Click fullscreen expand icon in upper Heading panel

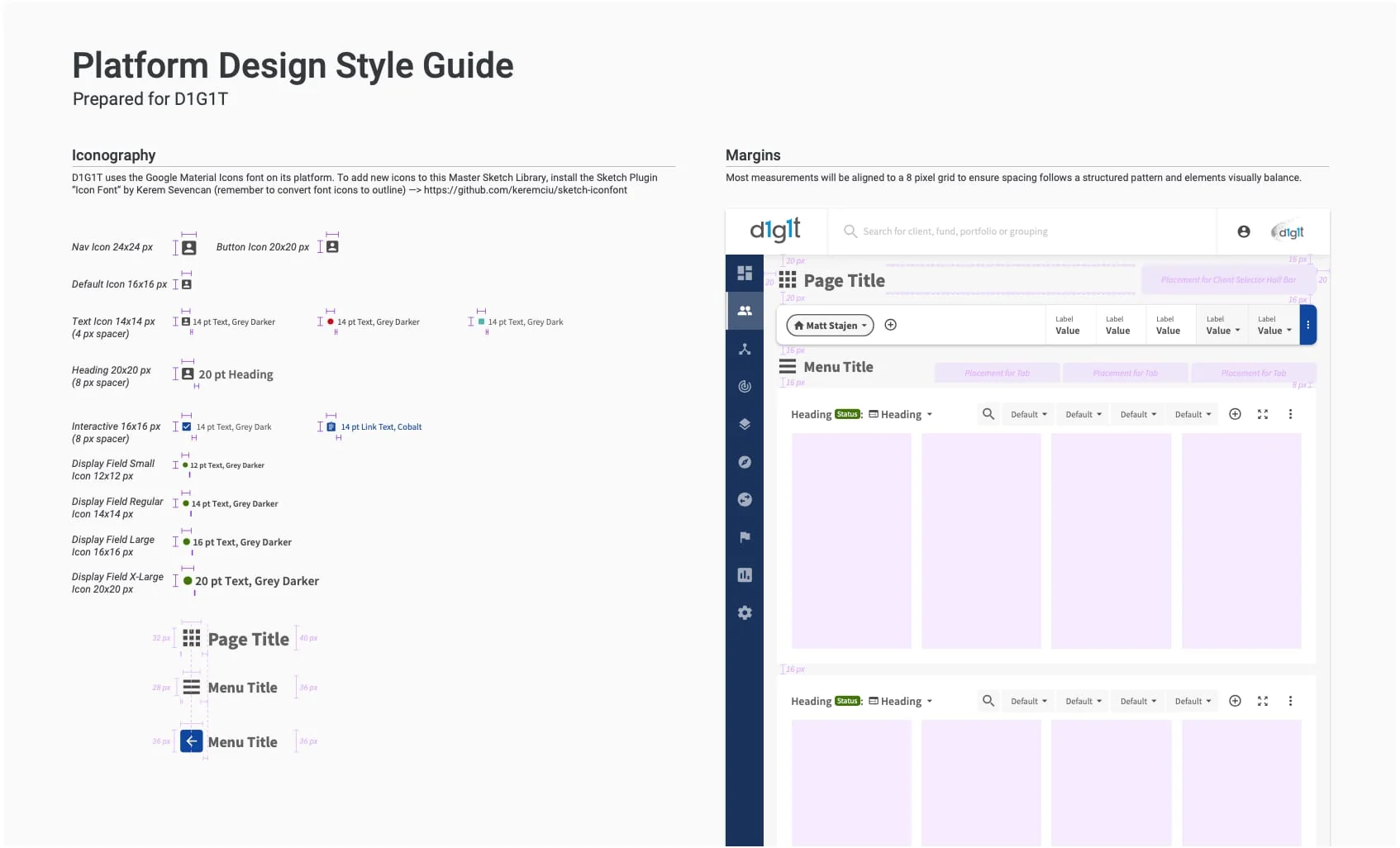[1262, 414]
